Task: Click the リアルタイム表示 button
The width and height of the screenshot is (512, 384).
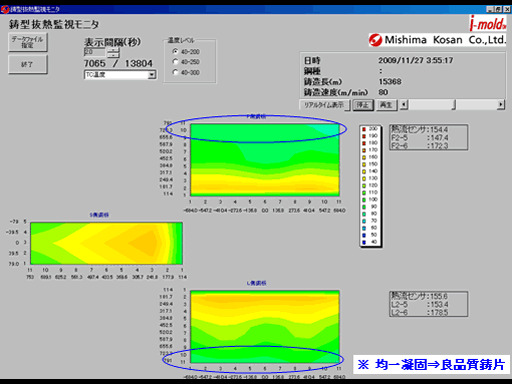Action: (324, 105)
